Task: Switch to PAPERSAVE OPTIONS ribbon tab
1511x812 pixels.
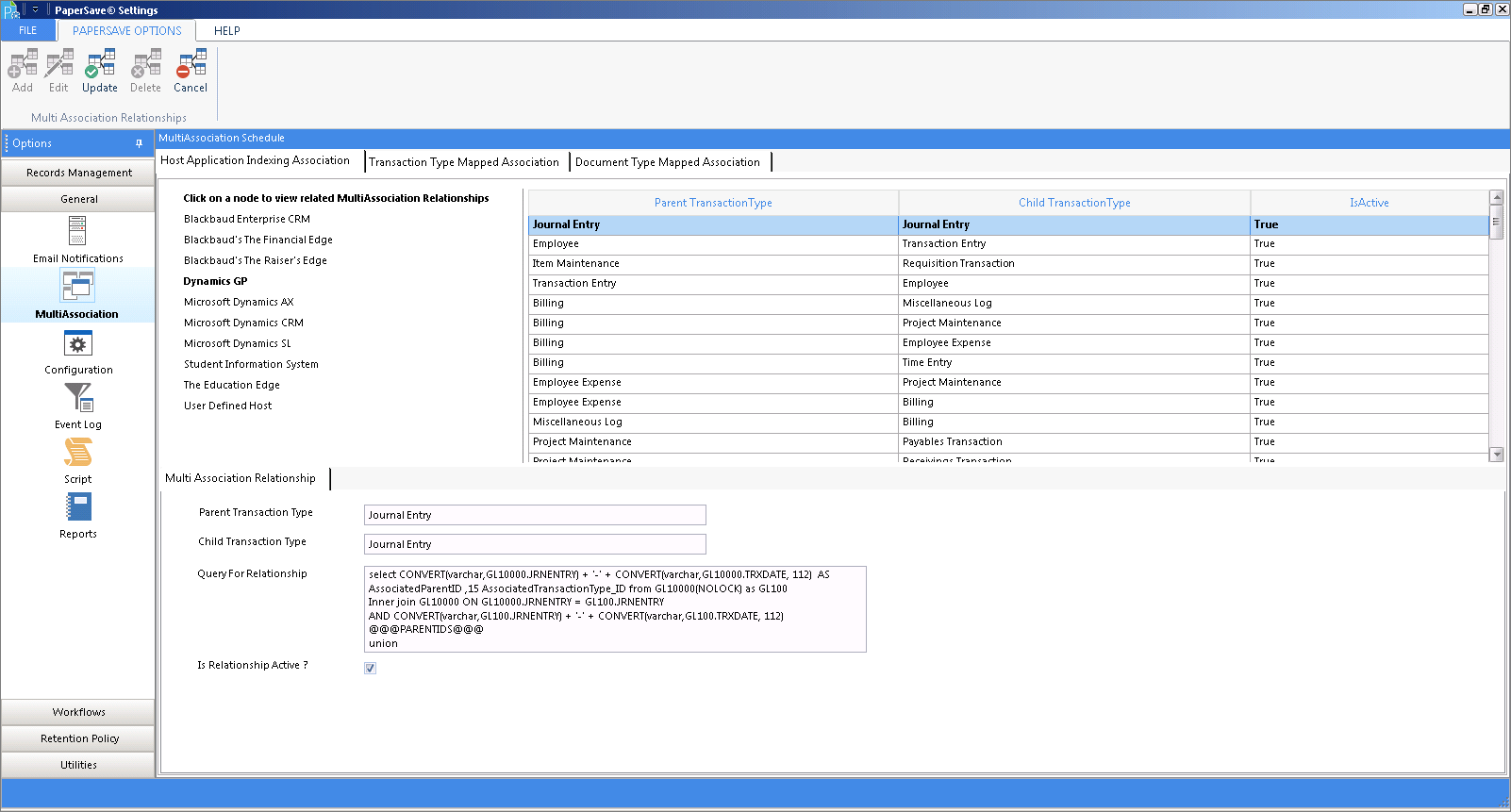Action: point(127,31)
